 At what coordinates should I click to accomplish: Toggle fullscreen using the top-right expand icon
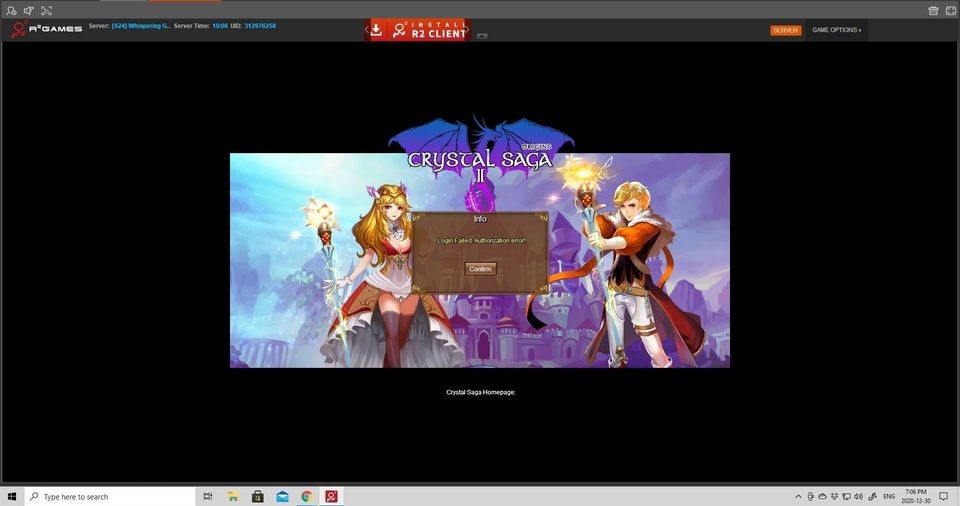tap(949, 10)
